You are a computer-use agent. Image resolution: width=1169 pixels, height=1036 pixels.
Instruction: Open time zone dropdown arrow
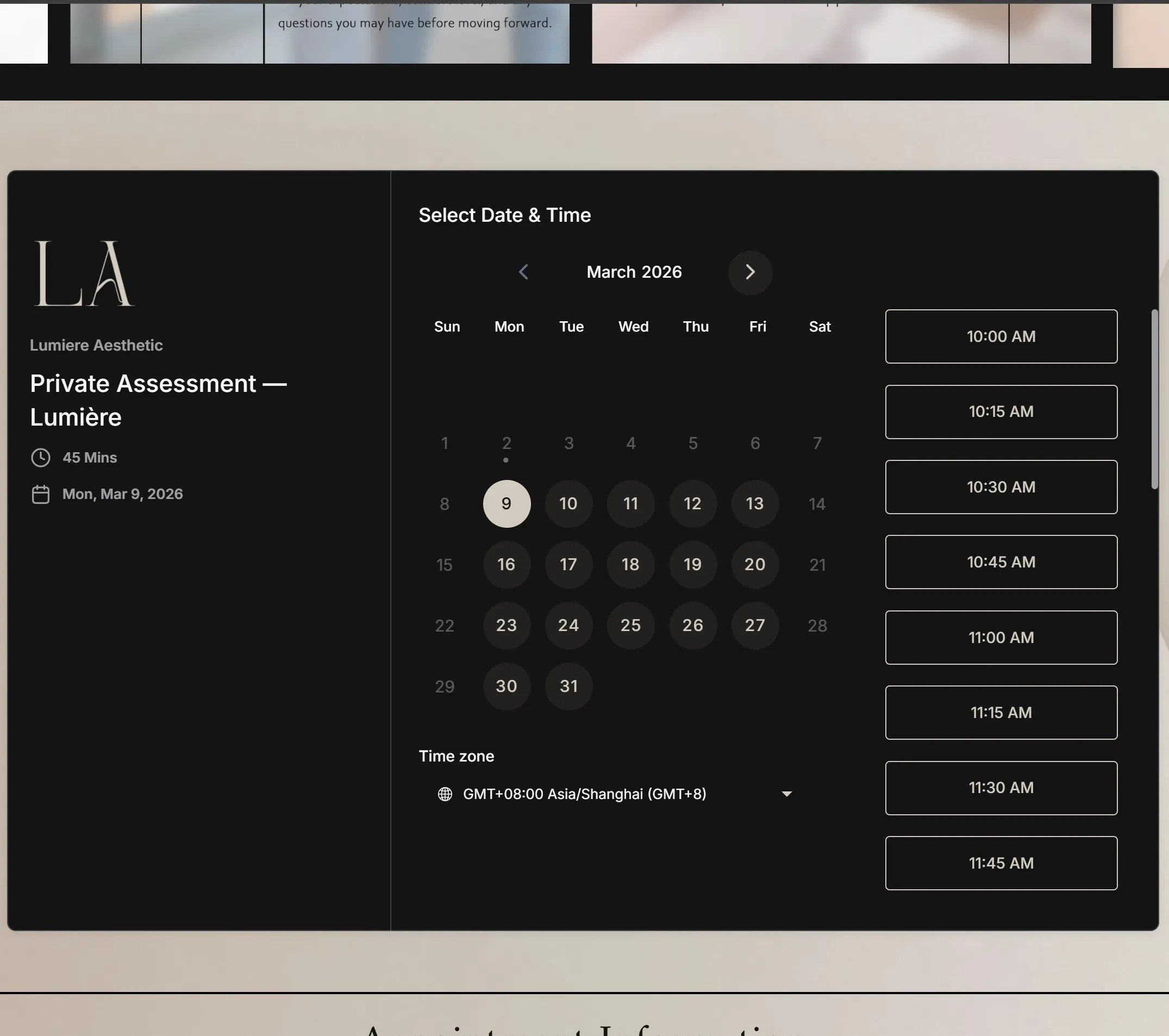[786, 794]
